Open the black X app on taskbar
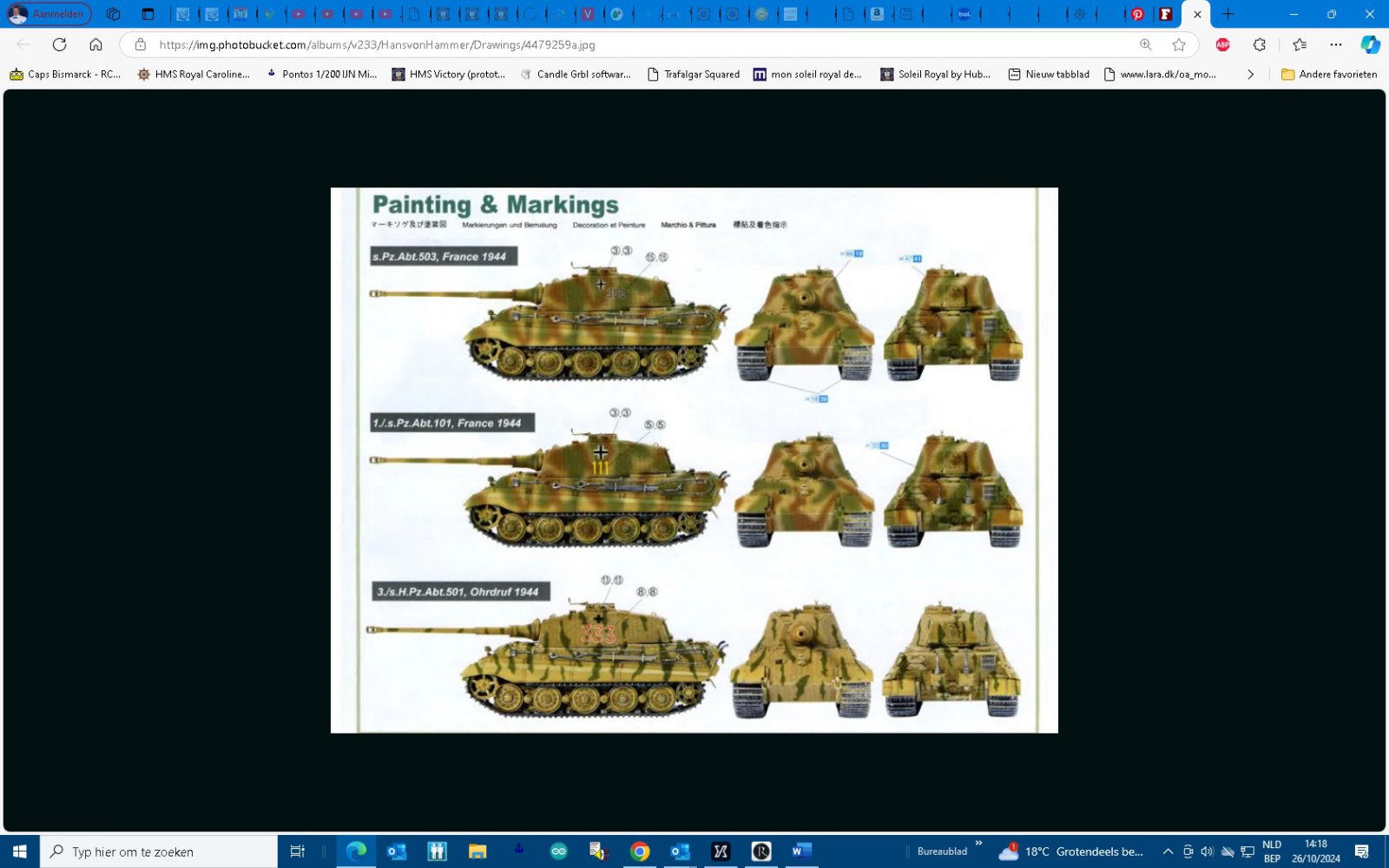Viewport: 1389px width, 868px height. point(721,852)
